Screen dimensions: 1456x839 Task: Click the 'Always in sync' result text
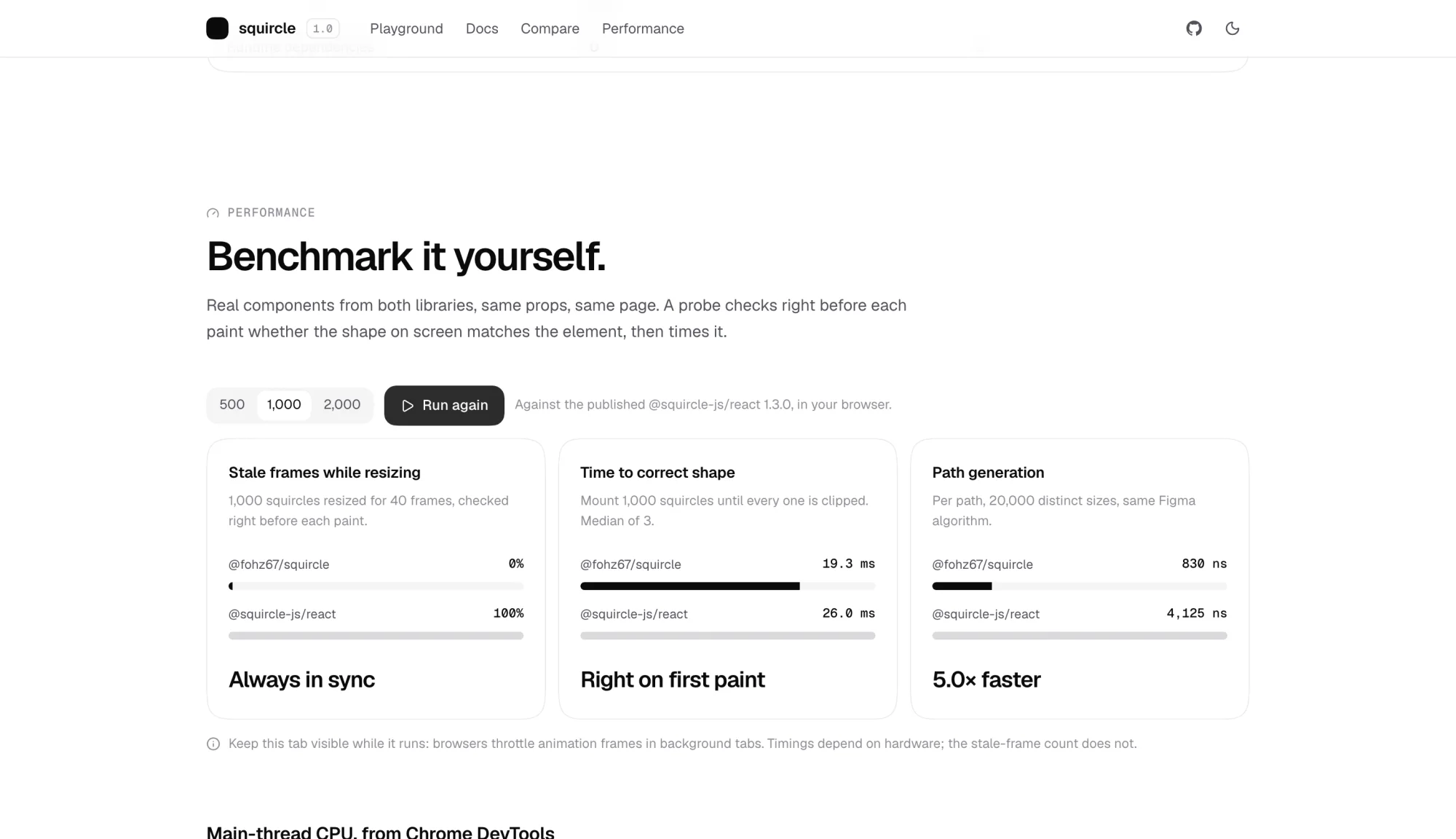(x=302, y=680)
